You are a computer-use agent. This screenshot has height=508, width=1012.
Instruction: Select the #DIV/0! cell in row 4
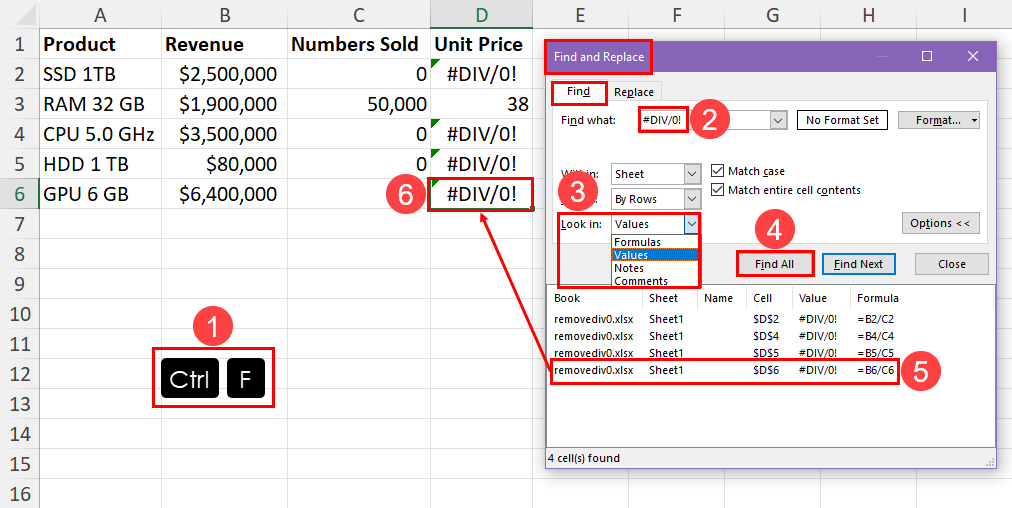coord(481,134)
